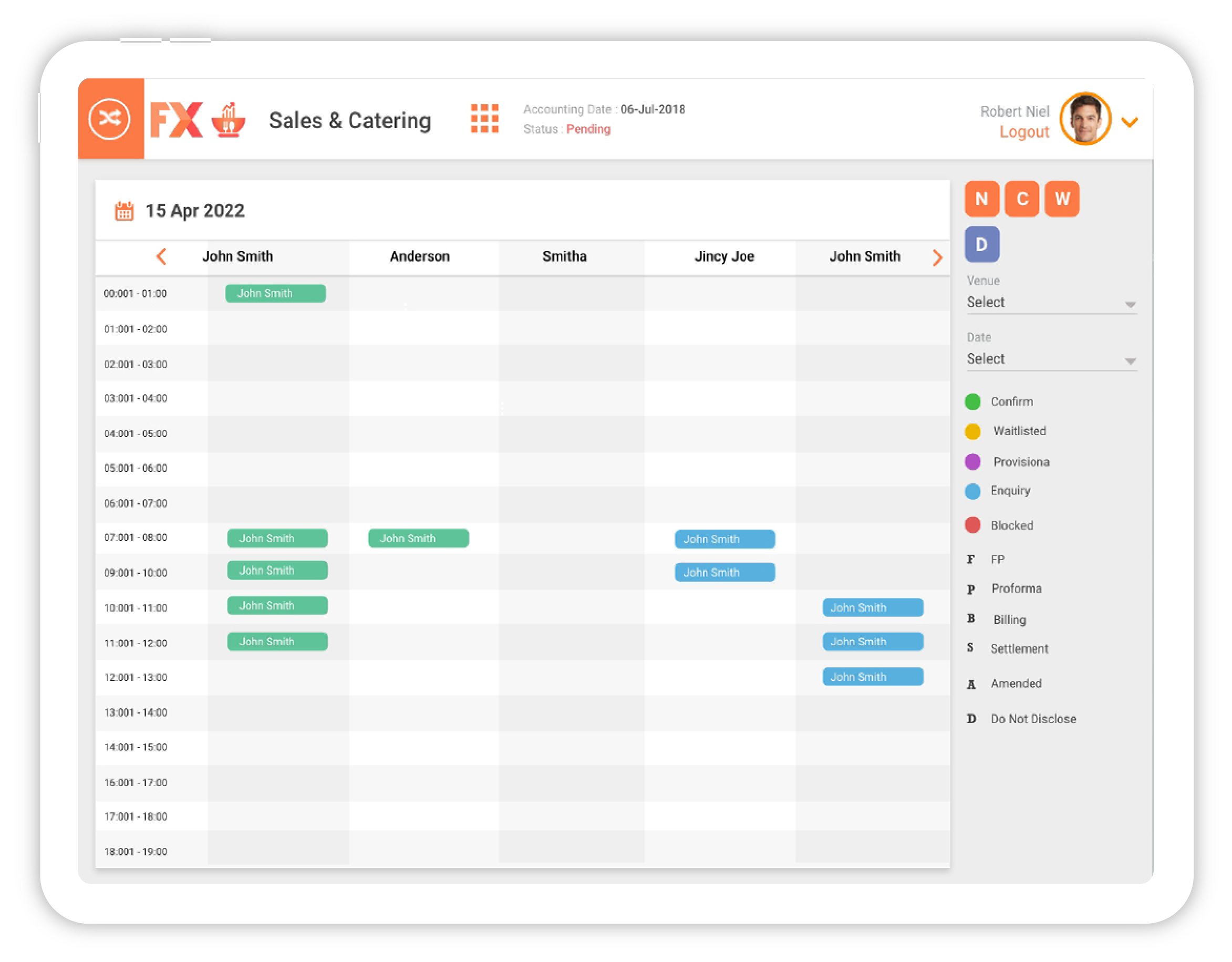Image resolution: width=1232 pixels, height=962 pixels.
Task: Click the orange W button
Action: [1062, 199]
